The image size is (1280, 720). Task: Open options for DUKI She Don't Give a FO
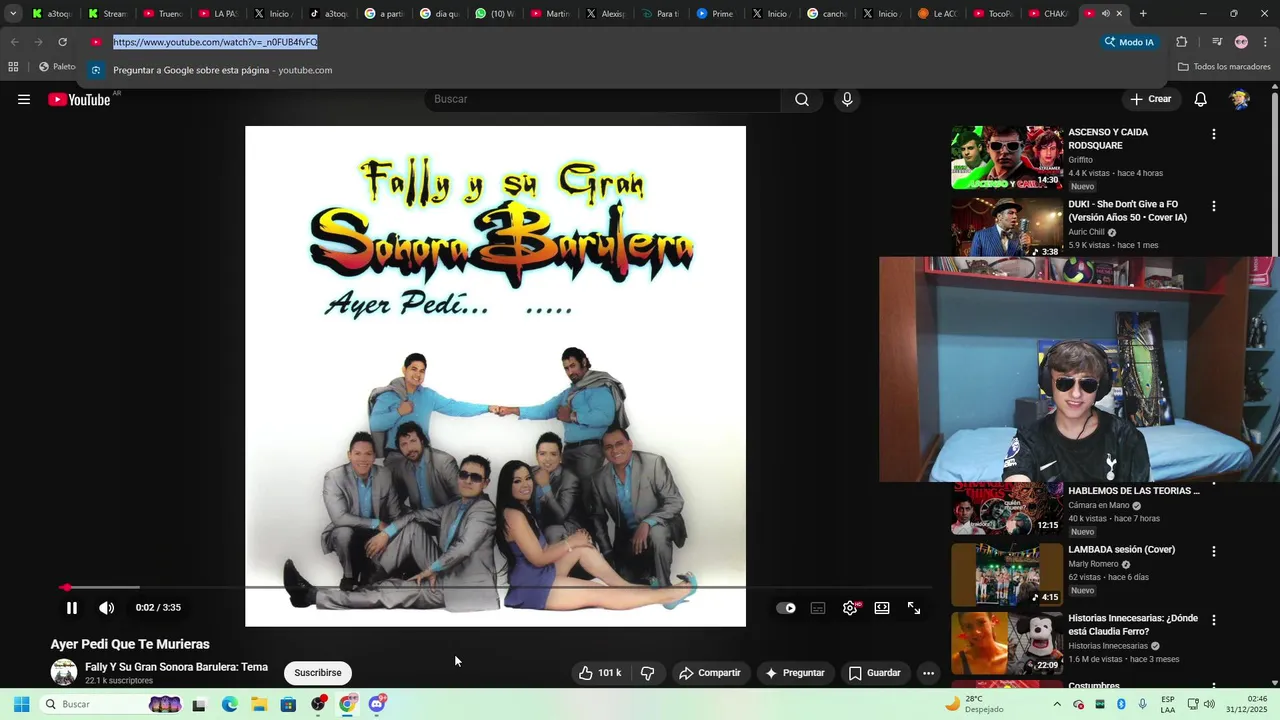pos(1214,206)
